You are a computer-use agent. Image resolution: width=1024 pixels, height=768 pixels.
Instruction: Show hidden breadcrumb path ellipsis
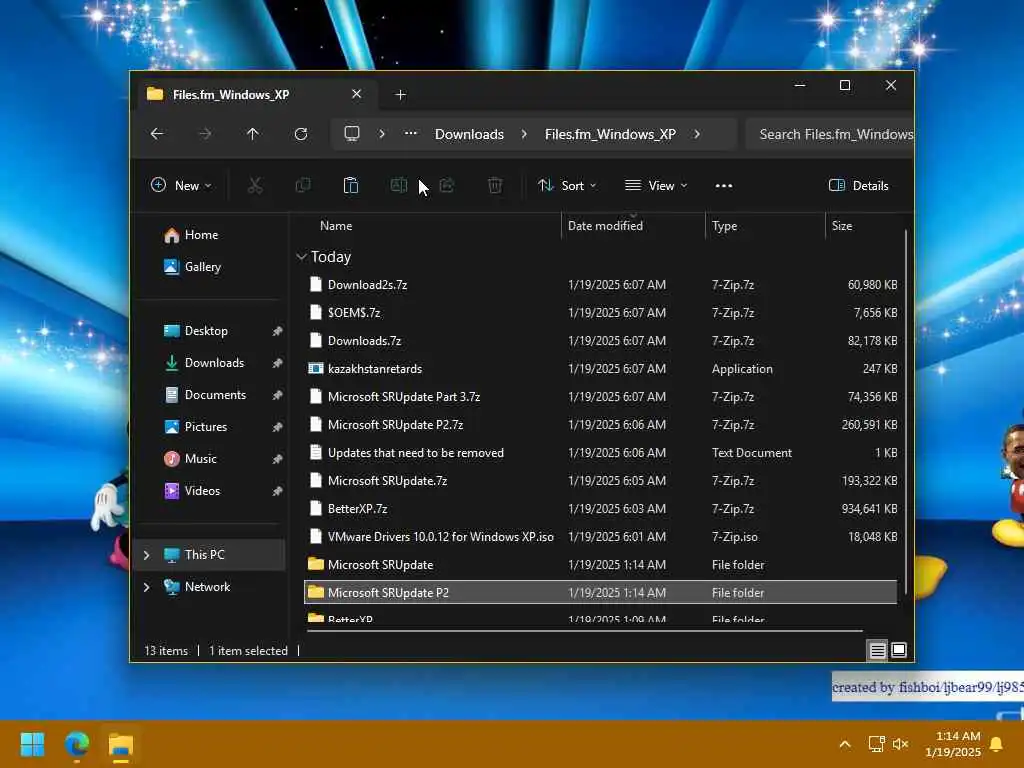(x=410, y=133)
